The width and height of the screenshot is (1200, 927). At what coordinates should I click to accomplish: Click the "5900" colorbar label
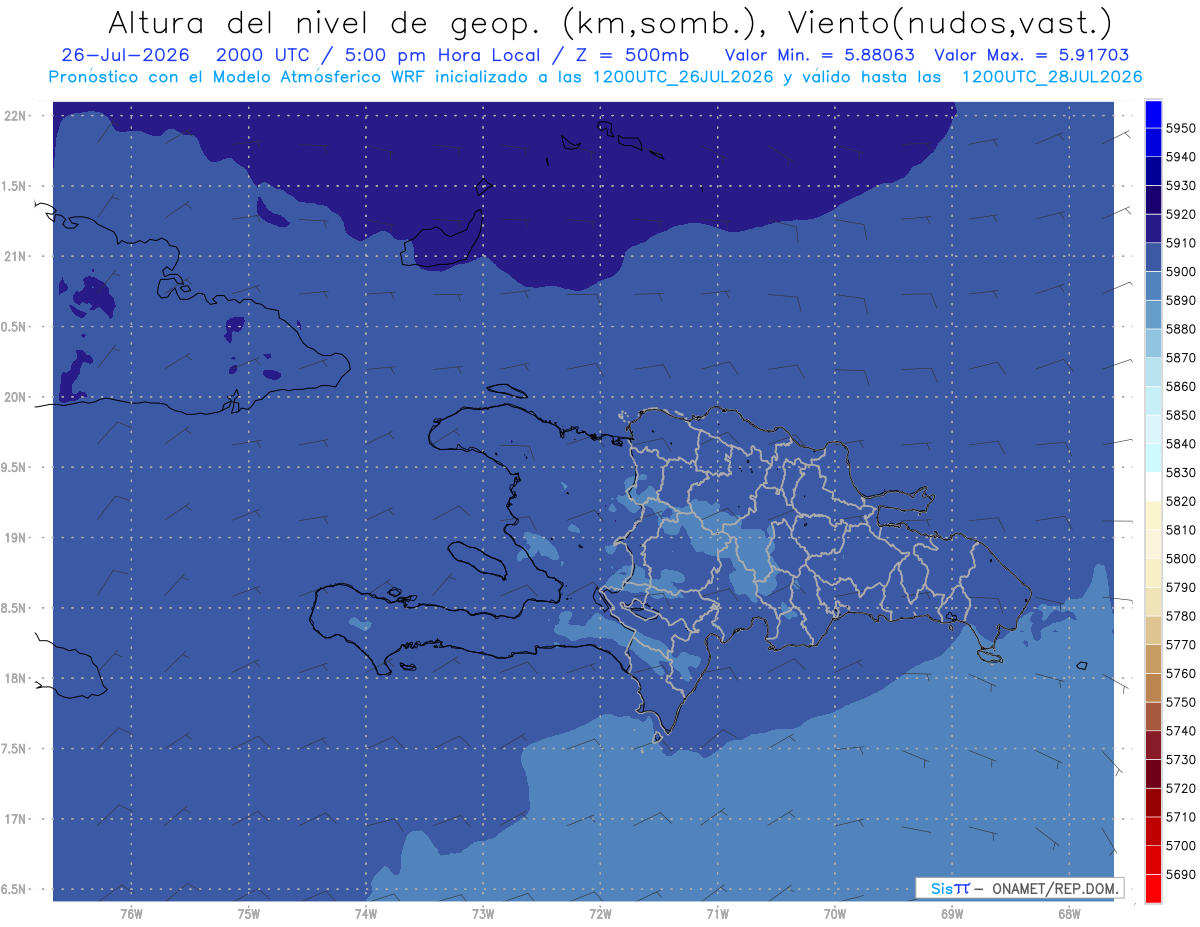(1181, 271)
